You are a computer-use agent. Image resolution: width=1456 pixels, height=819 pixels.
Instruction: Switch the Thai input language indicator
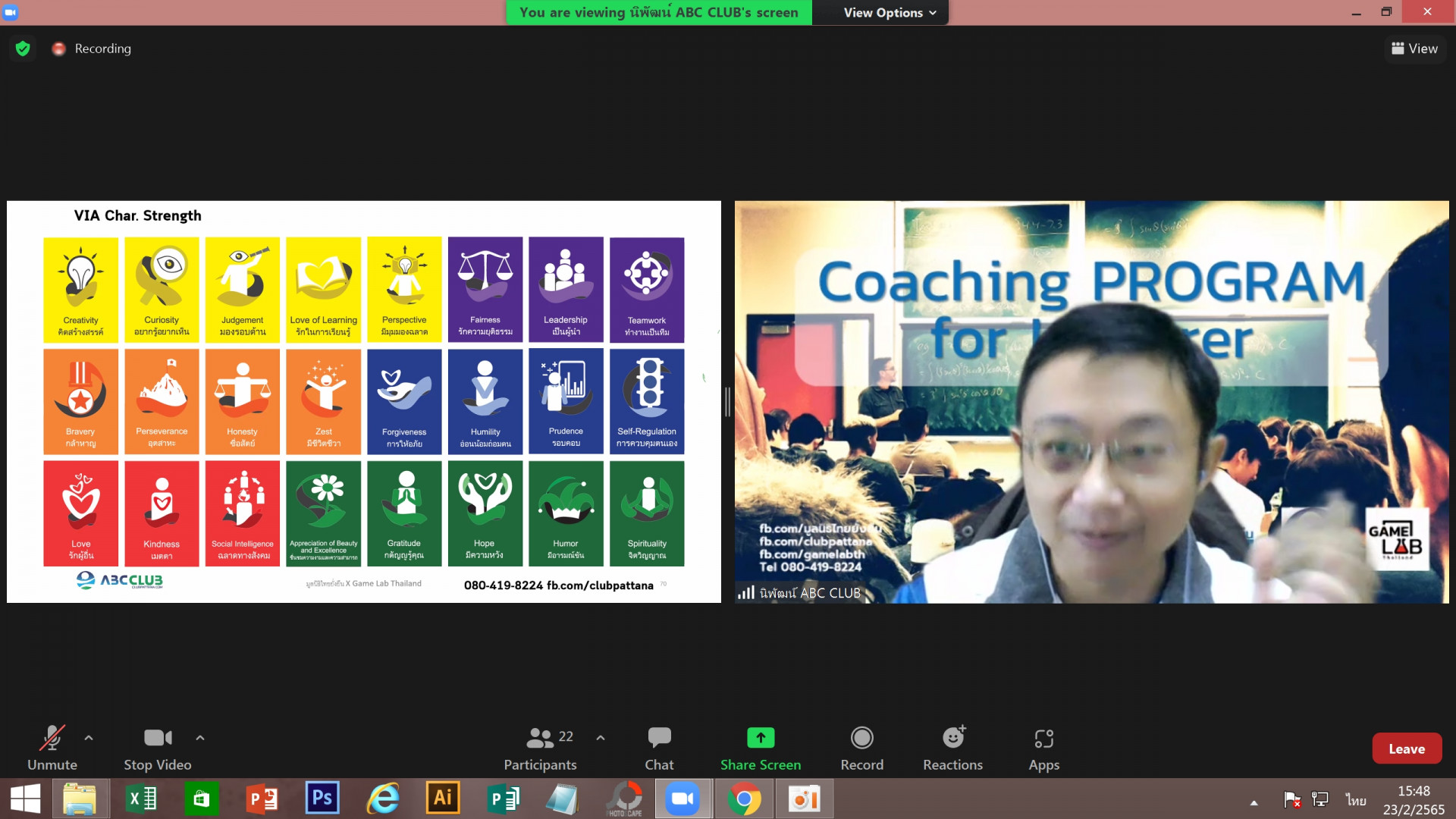pos(1355,800)
